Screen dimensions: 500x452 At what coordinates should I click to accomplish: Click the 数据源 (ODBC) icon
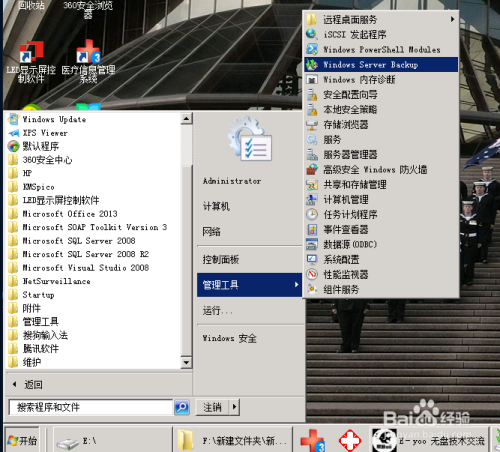312,245
